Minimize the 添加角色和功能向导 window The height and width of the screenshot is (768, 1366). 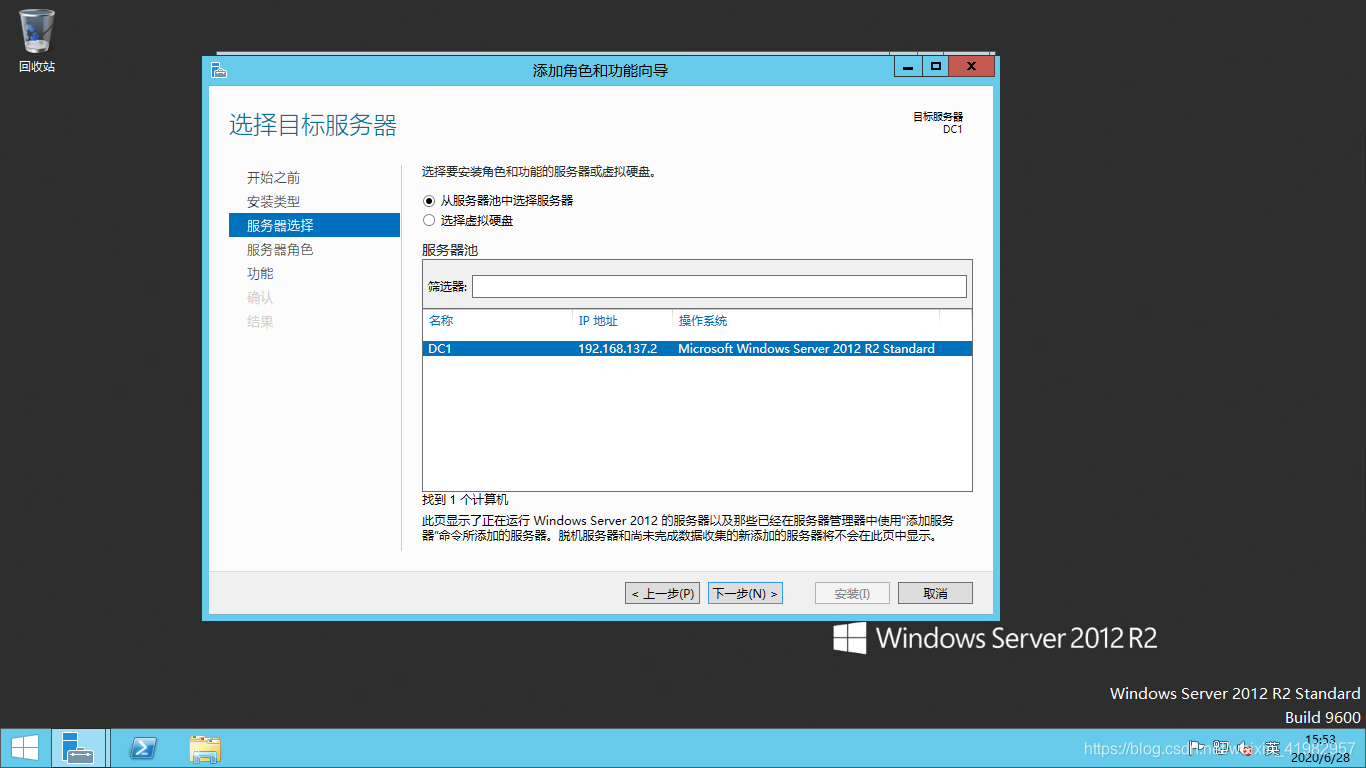coord(908,67)
